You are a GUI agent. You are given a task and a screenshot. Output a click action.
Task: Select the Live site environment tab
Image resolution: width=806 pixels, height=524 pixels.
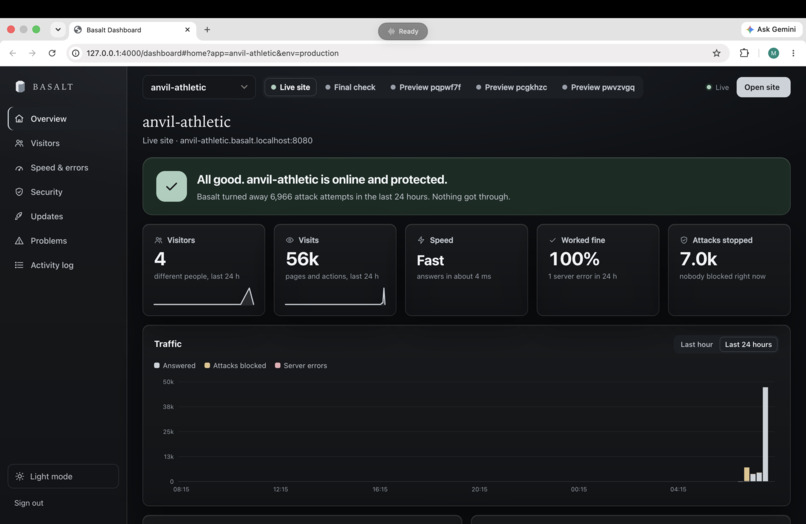click(290, 87)
